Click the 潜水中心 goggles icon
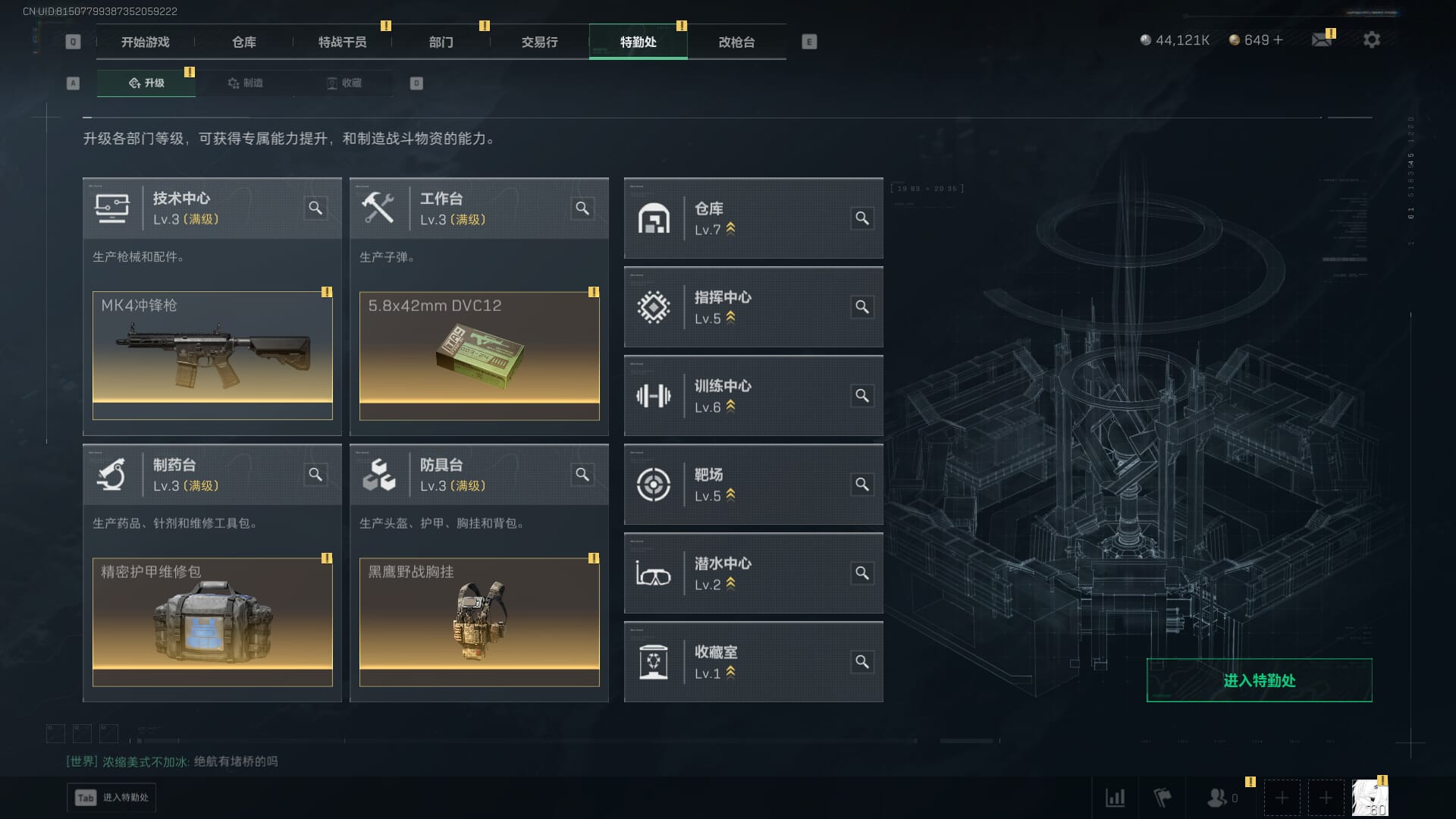The height and width of the screenshot is (819, 1456). pos(653,574)
